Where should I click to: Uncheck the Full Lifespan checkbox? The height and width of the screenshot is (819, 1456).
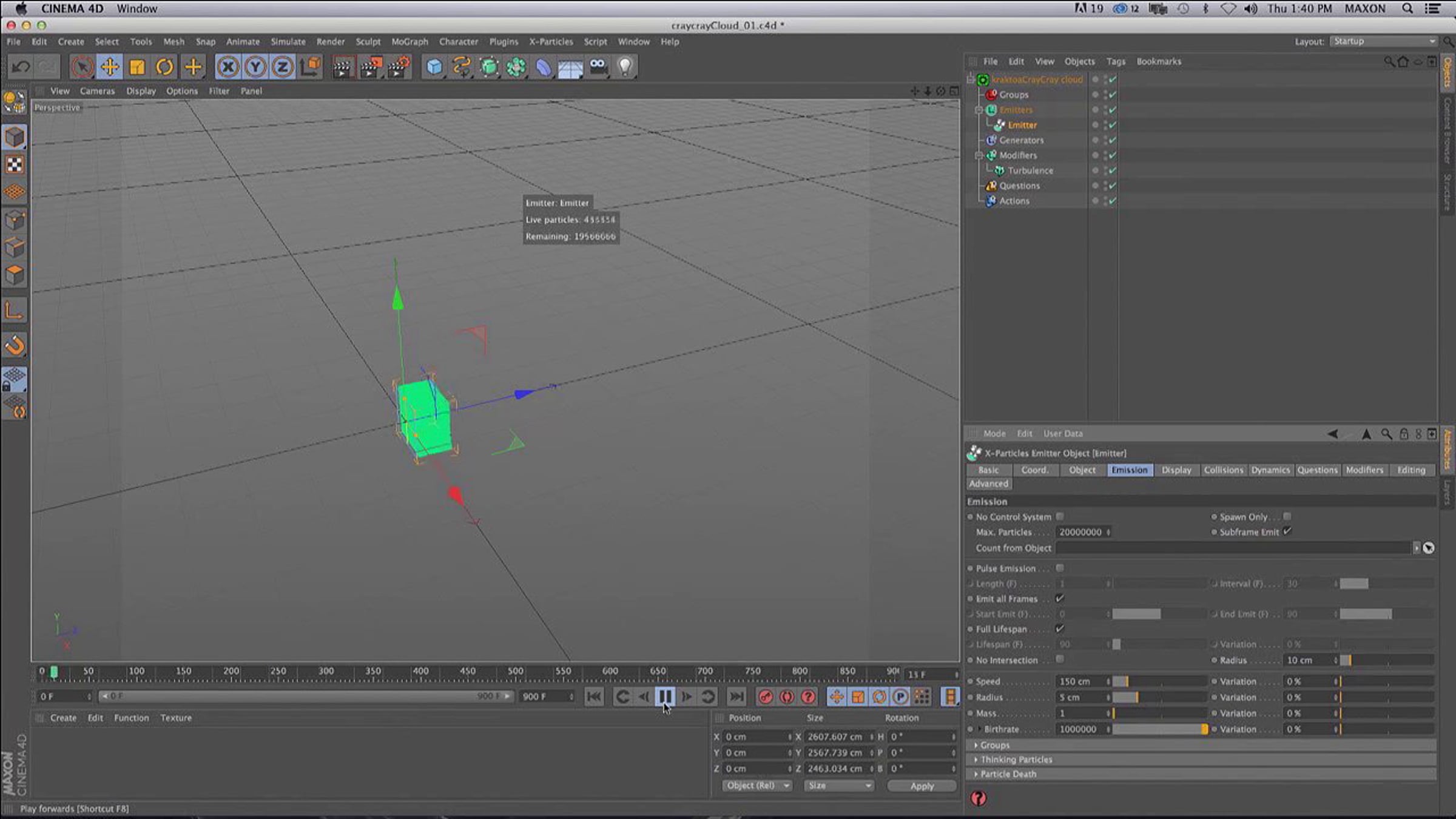click(1060, 629)
